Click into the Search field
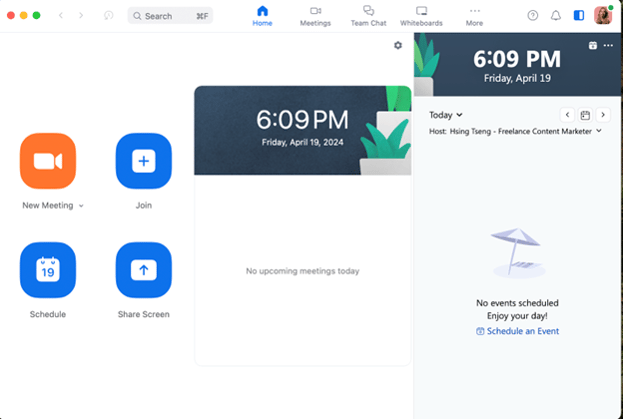The image size is (623, 419). [170, 16]
